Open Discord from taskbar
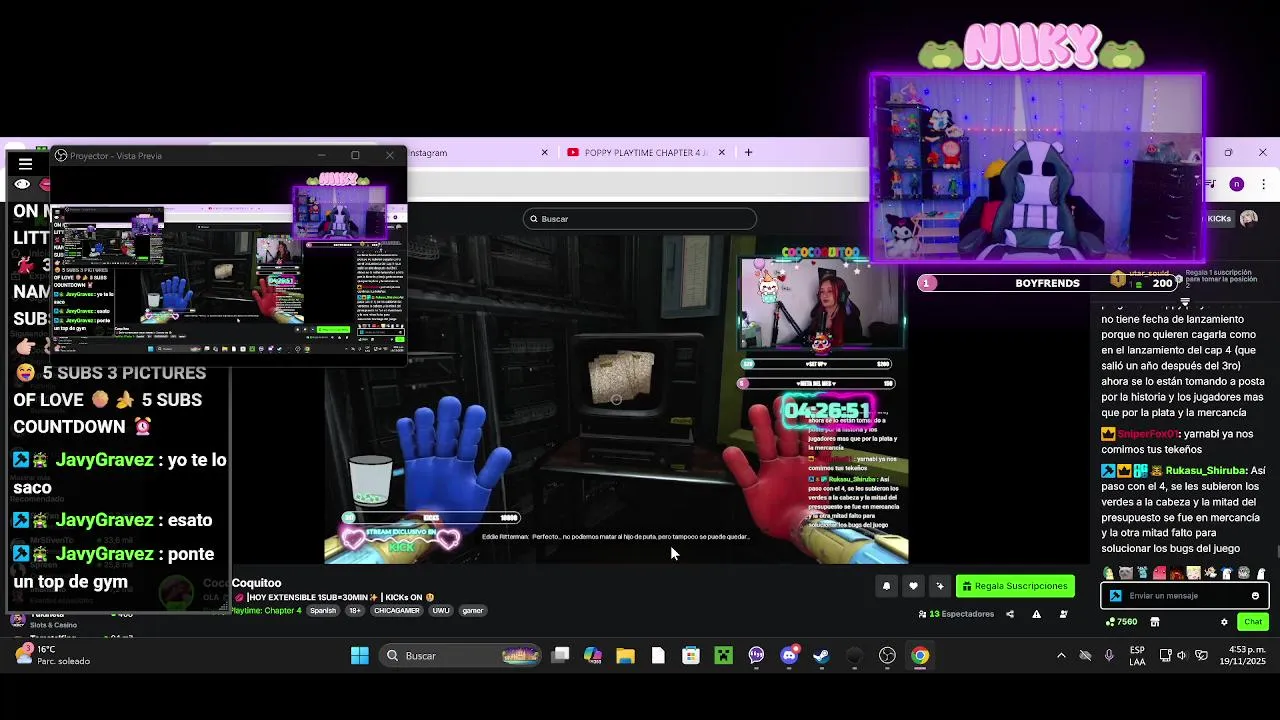This screenshot has height=720, width=1280. [x=789, y=656]
